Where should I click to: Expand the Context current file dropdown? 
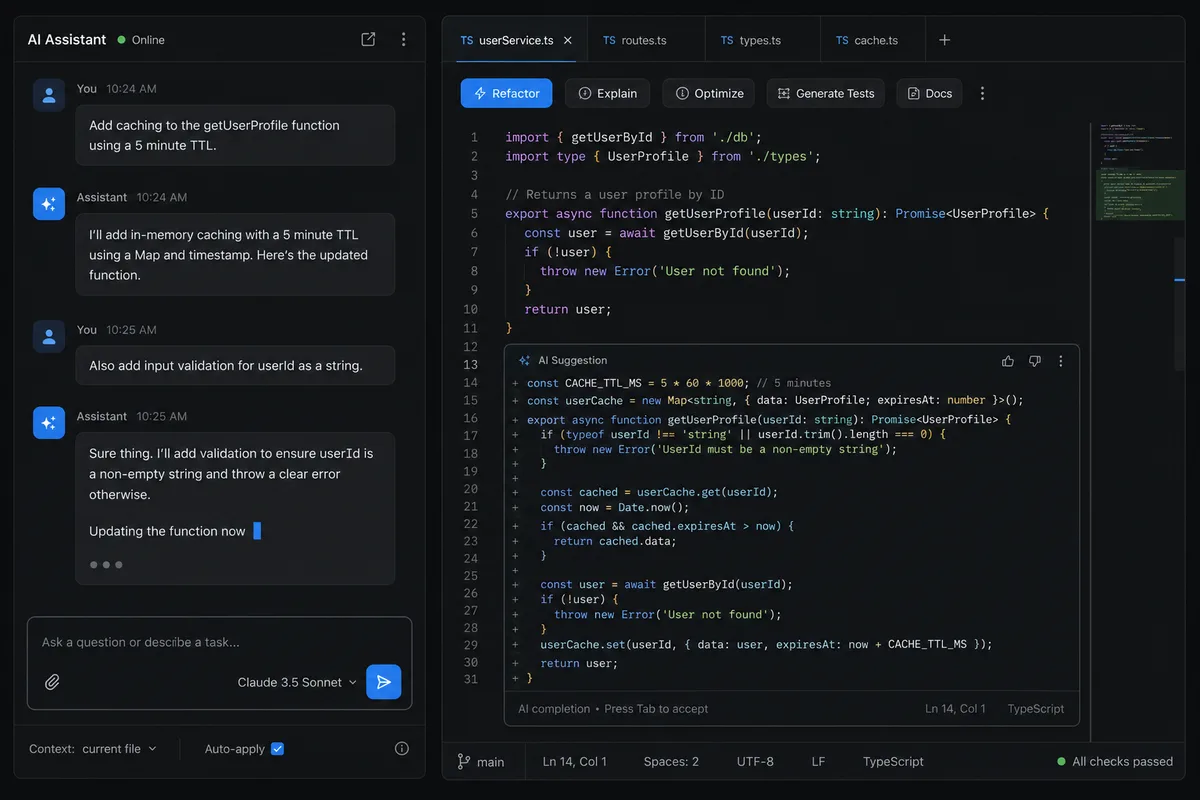coord(119,748)
